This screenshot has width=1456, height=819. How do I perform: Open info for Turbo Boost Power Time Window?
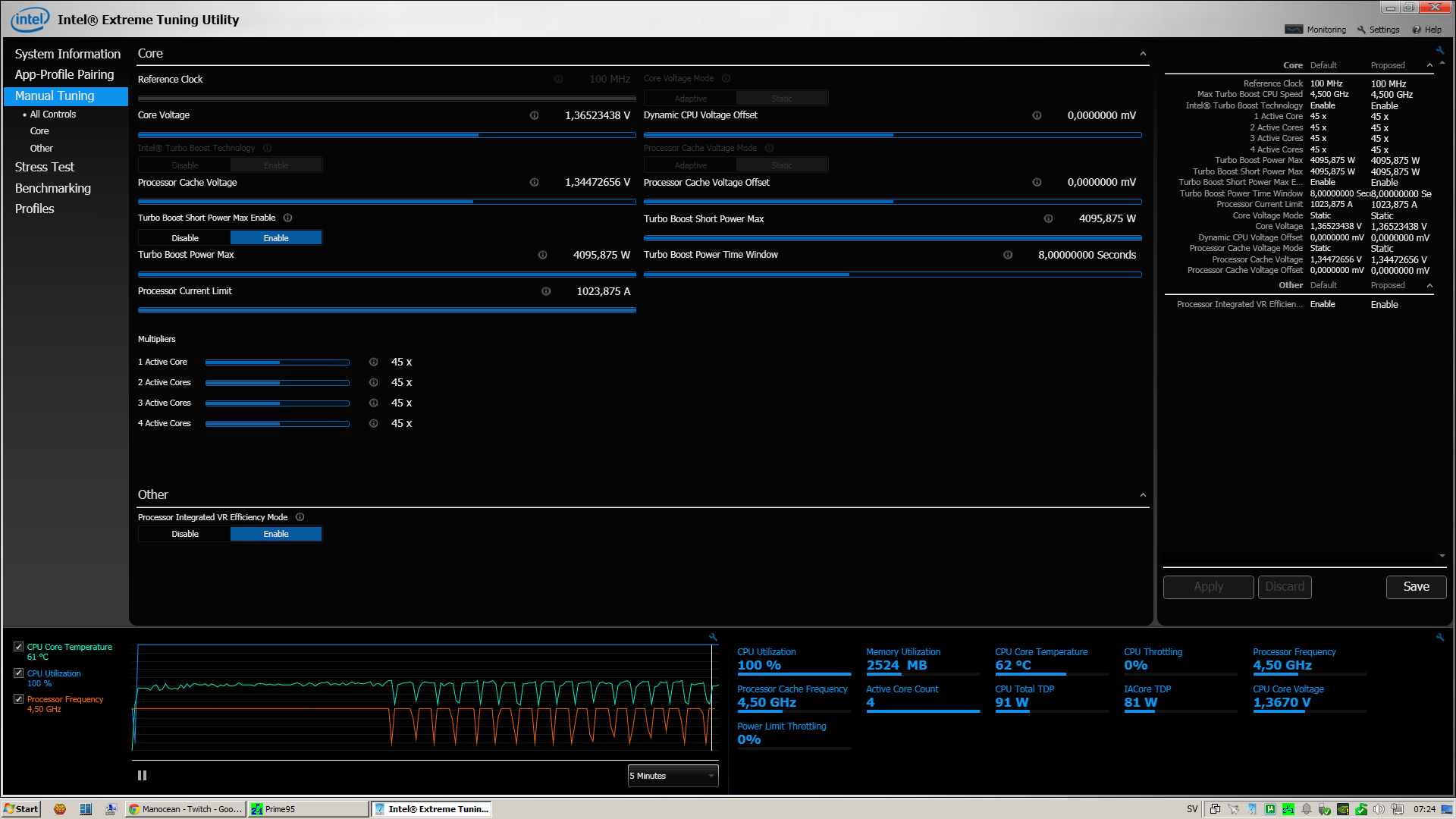pos(1008,255)
